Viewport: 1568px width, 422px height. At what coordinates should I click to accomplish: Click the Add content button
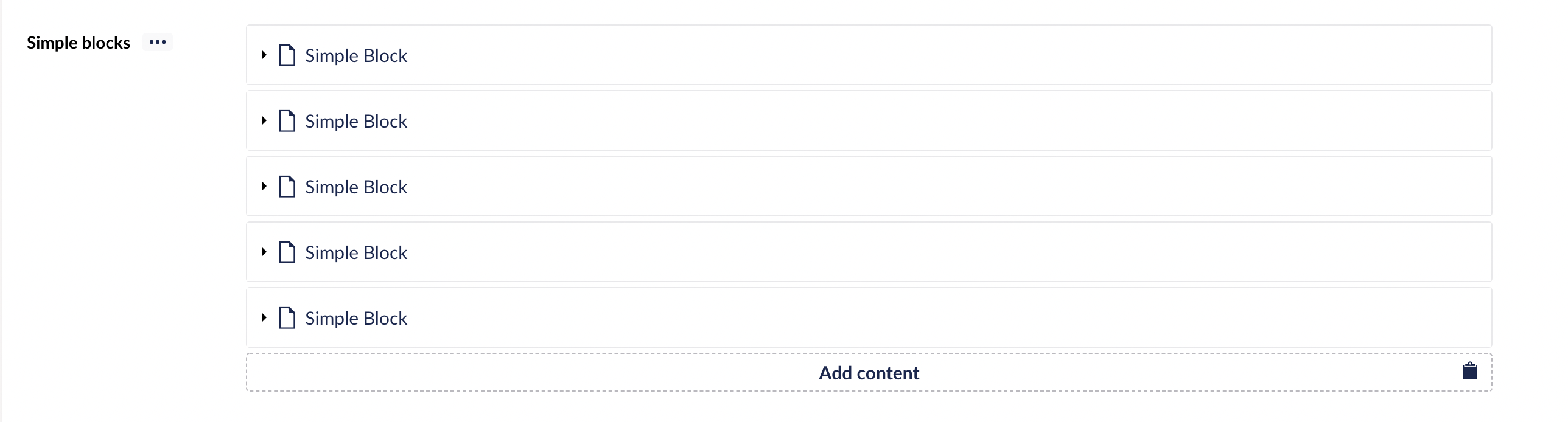(869, 372)
